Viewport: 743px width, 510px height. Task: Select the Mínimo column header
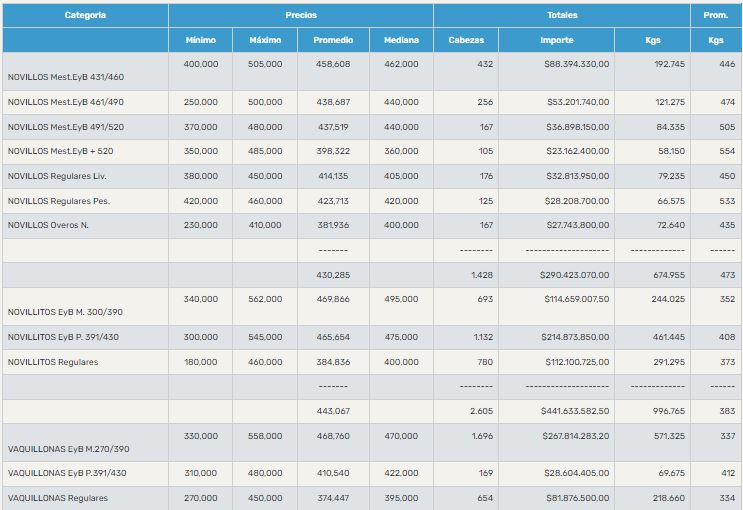(x=200, y=40)
